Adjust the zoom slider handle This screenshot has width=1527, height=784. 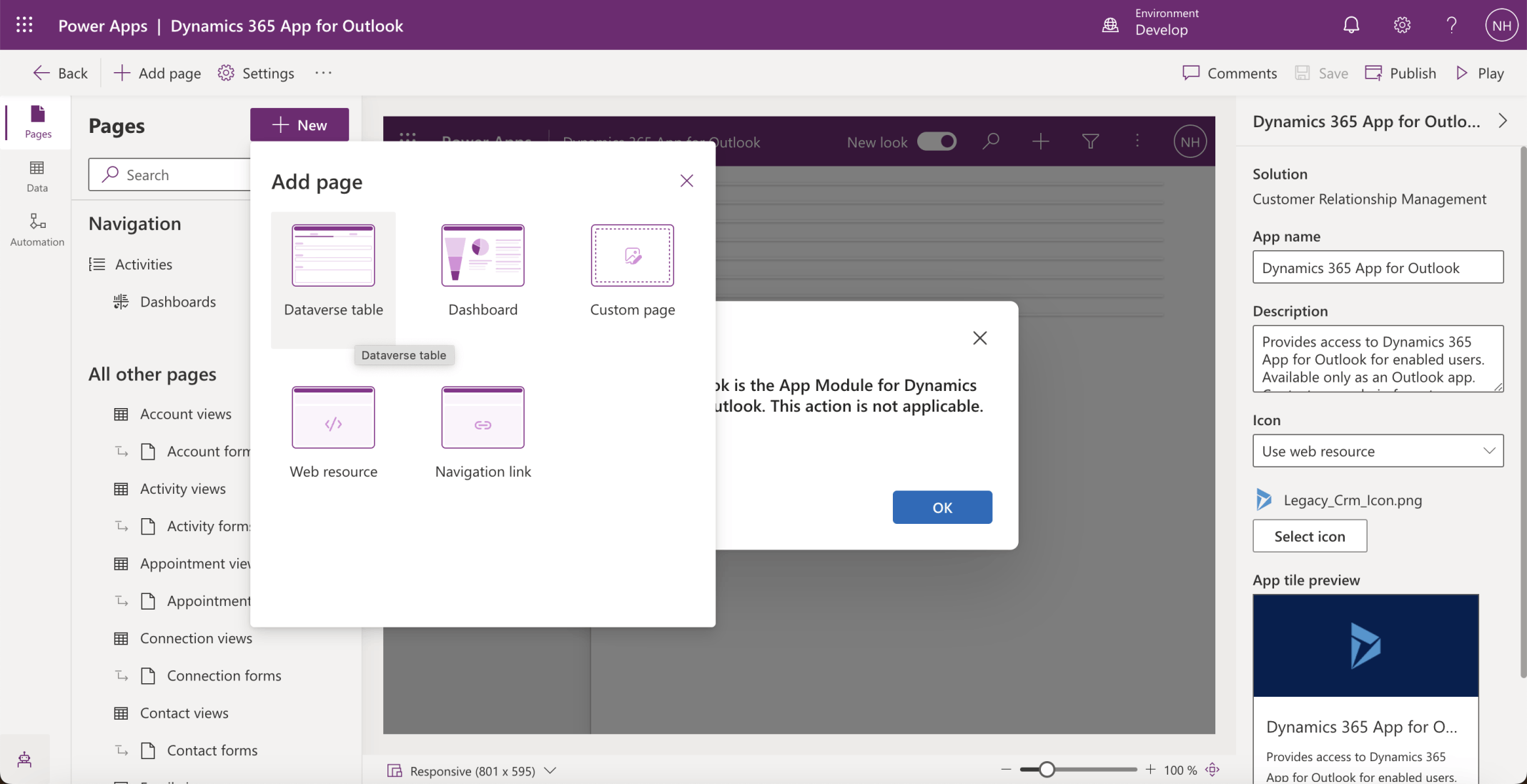pos(1047,770)
